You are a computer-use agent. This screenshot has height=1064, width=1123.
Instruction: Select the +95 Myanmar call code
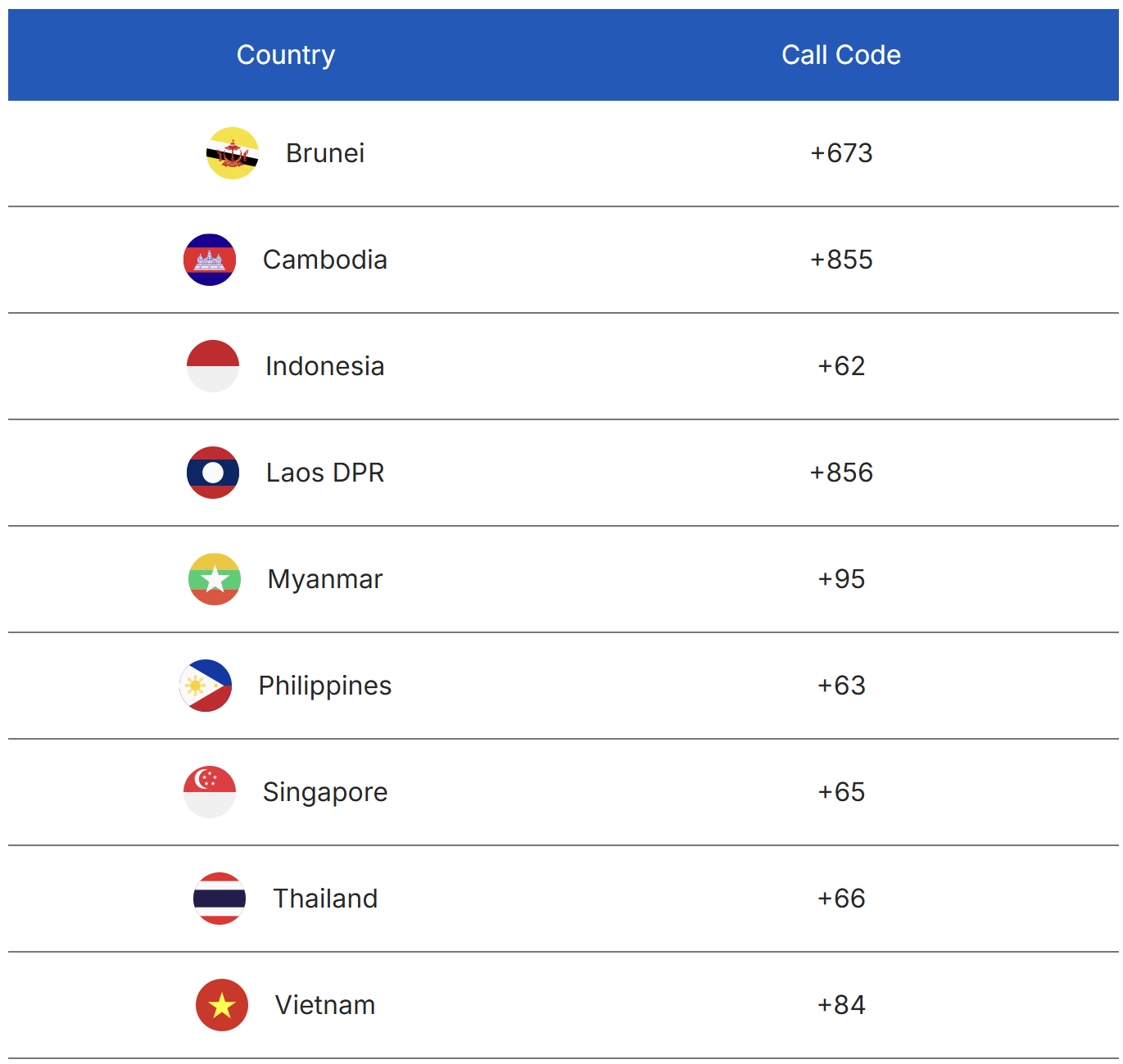click(841, 579)
